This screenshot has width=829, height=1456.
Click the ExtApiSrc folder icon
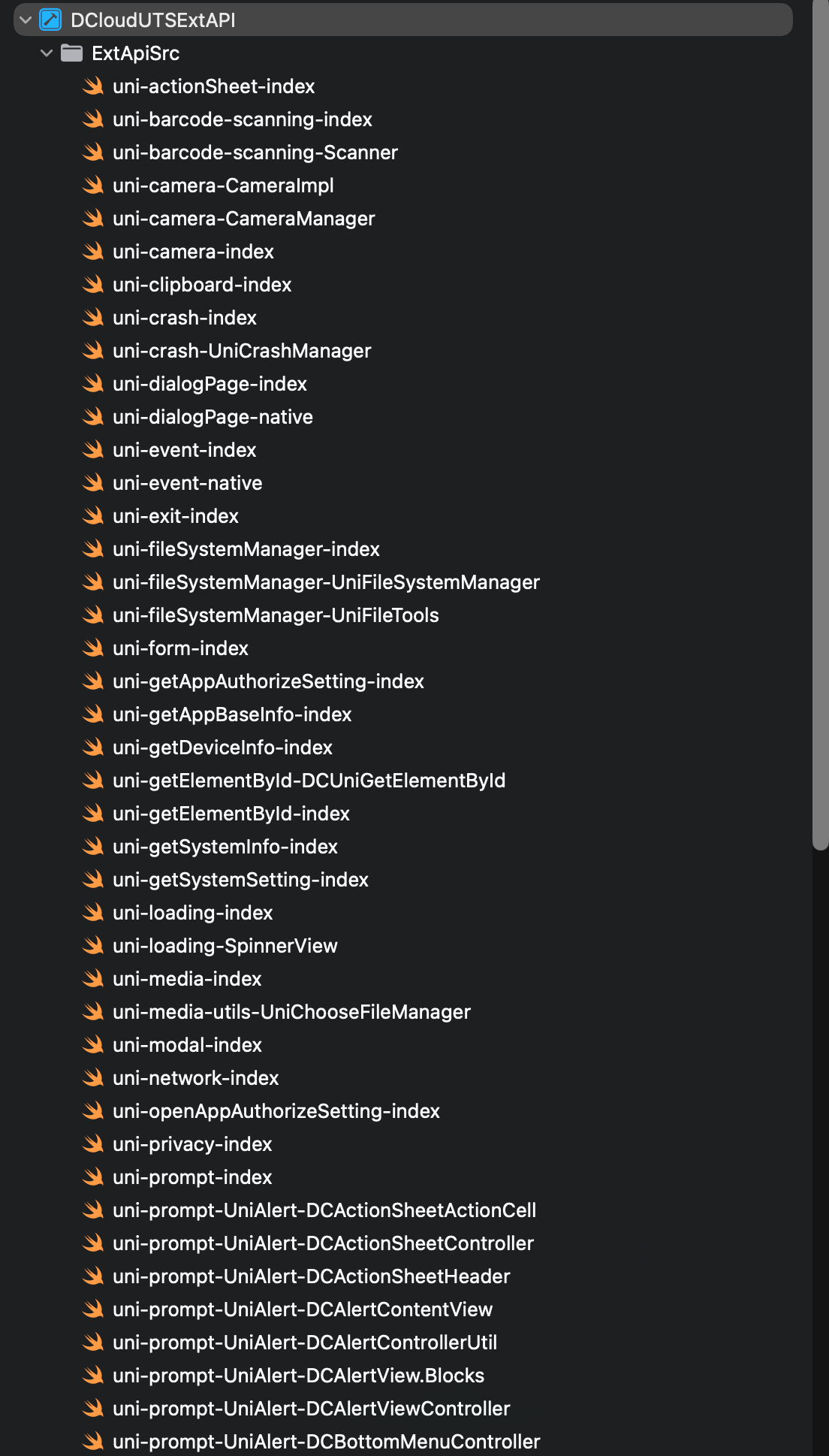[71, 53]
